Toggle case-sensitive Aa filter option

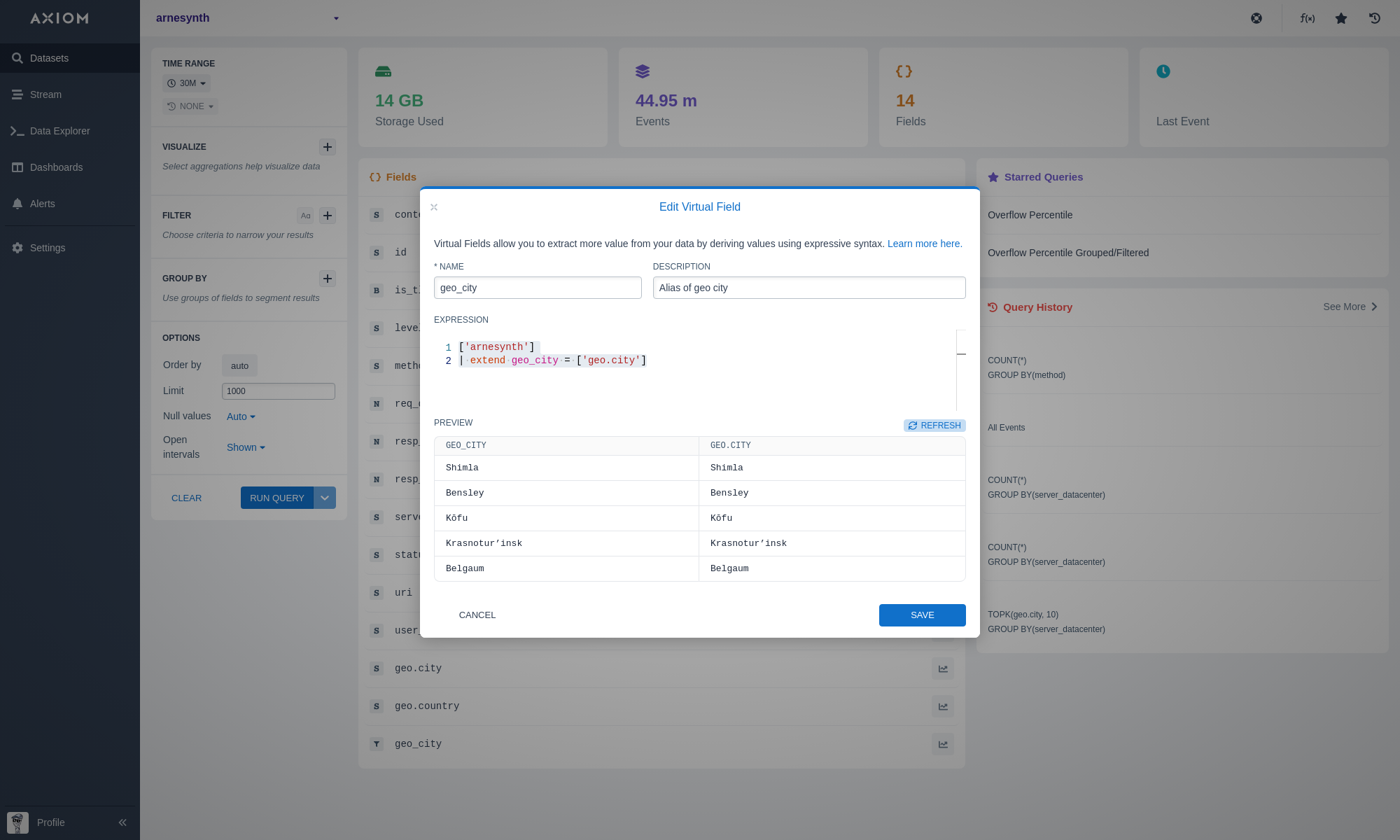click(305, 216)
